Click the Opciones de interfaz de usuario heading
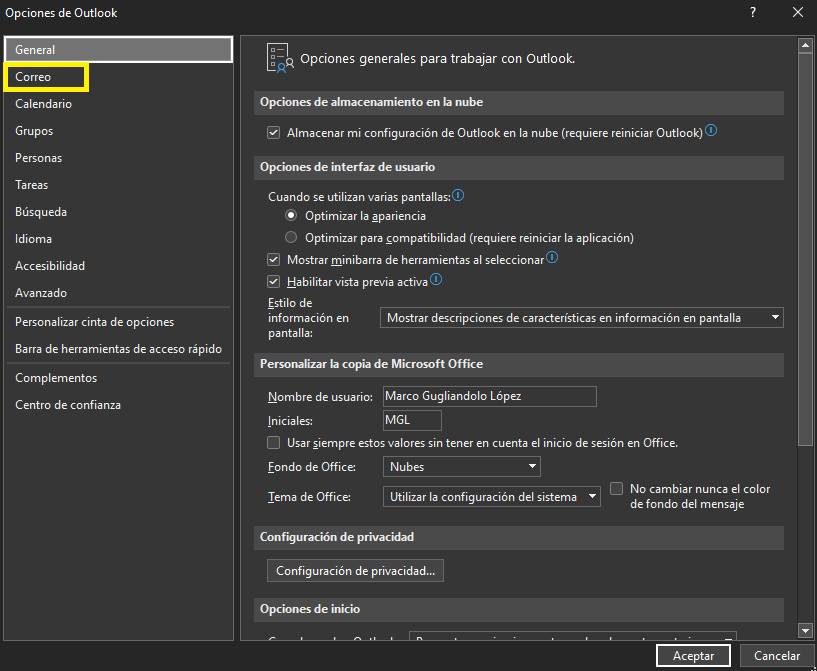Image resolution: width=817 pixels, height=671 pixels. tap(348, 167)
